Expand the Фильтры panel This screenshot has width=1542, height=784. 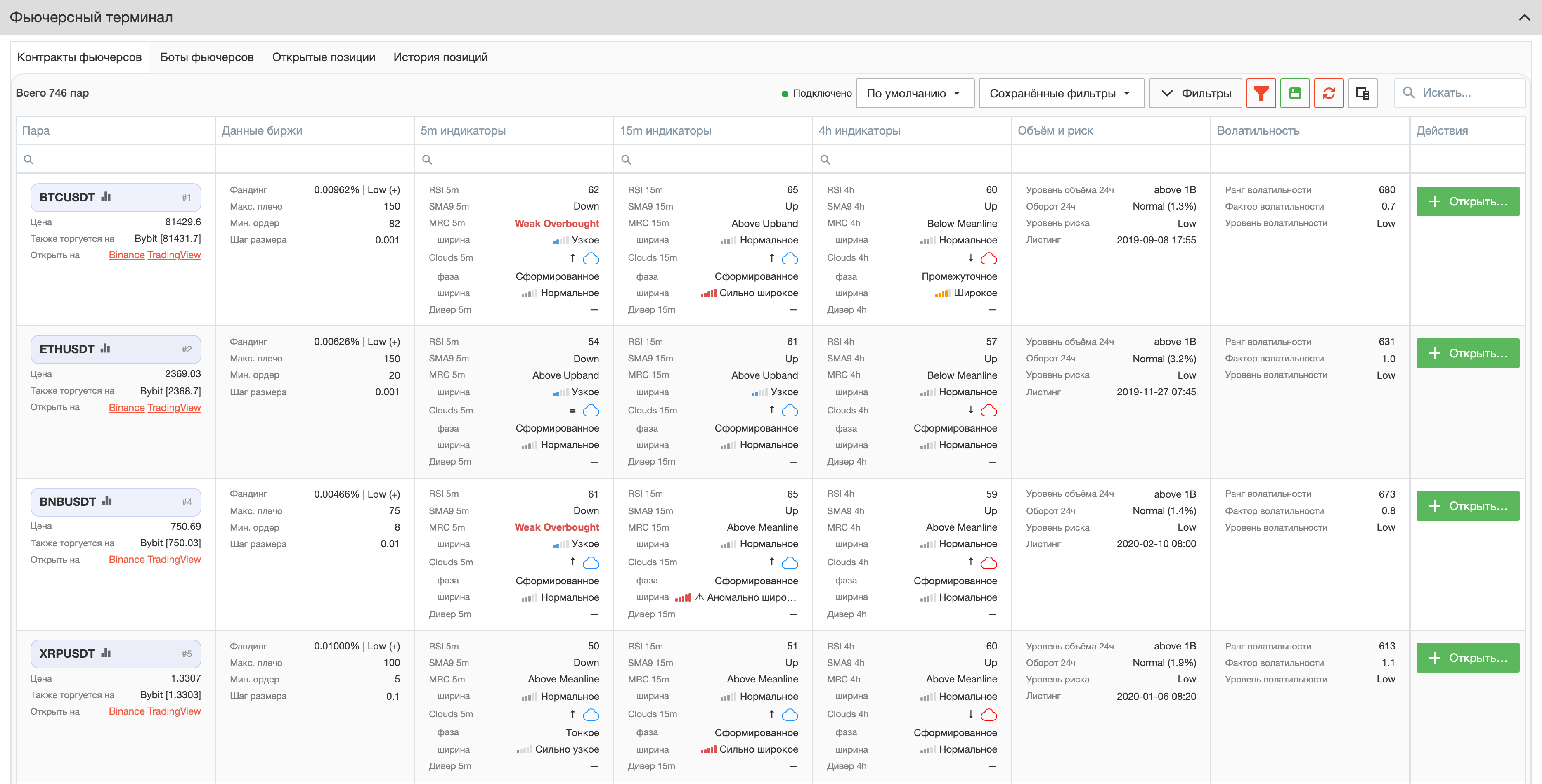1195,93
